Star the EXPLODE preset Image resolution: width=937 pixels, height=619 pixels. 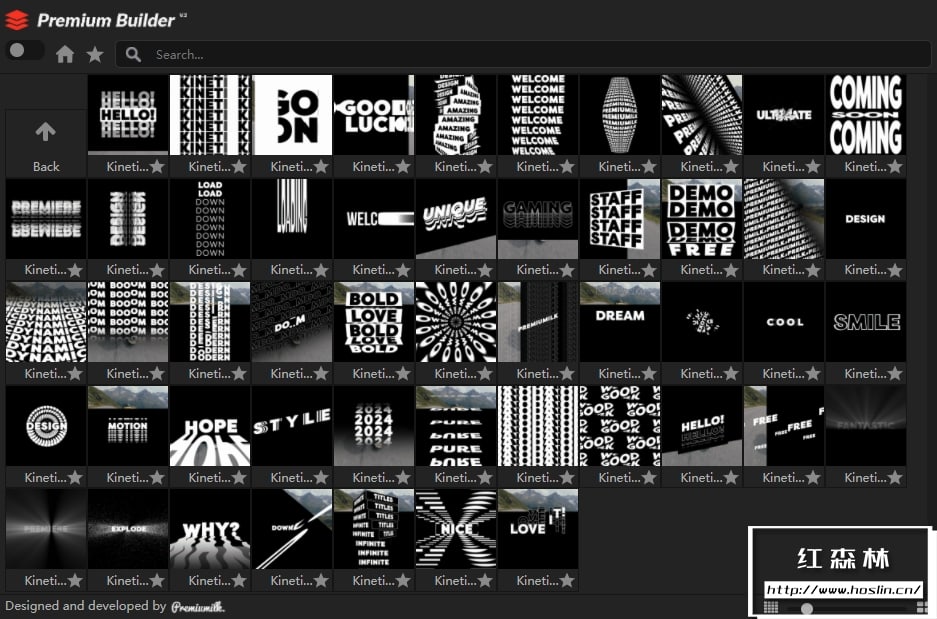point(157,580)
